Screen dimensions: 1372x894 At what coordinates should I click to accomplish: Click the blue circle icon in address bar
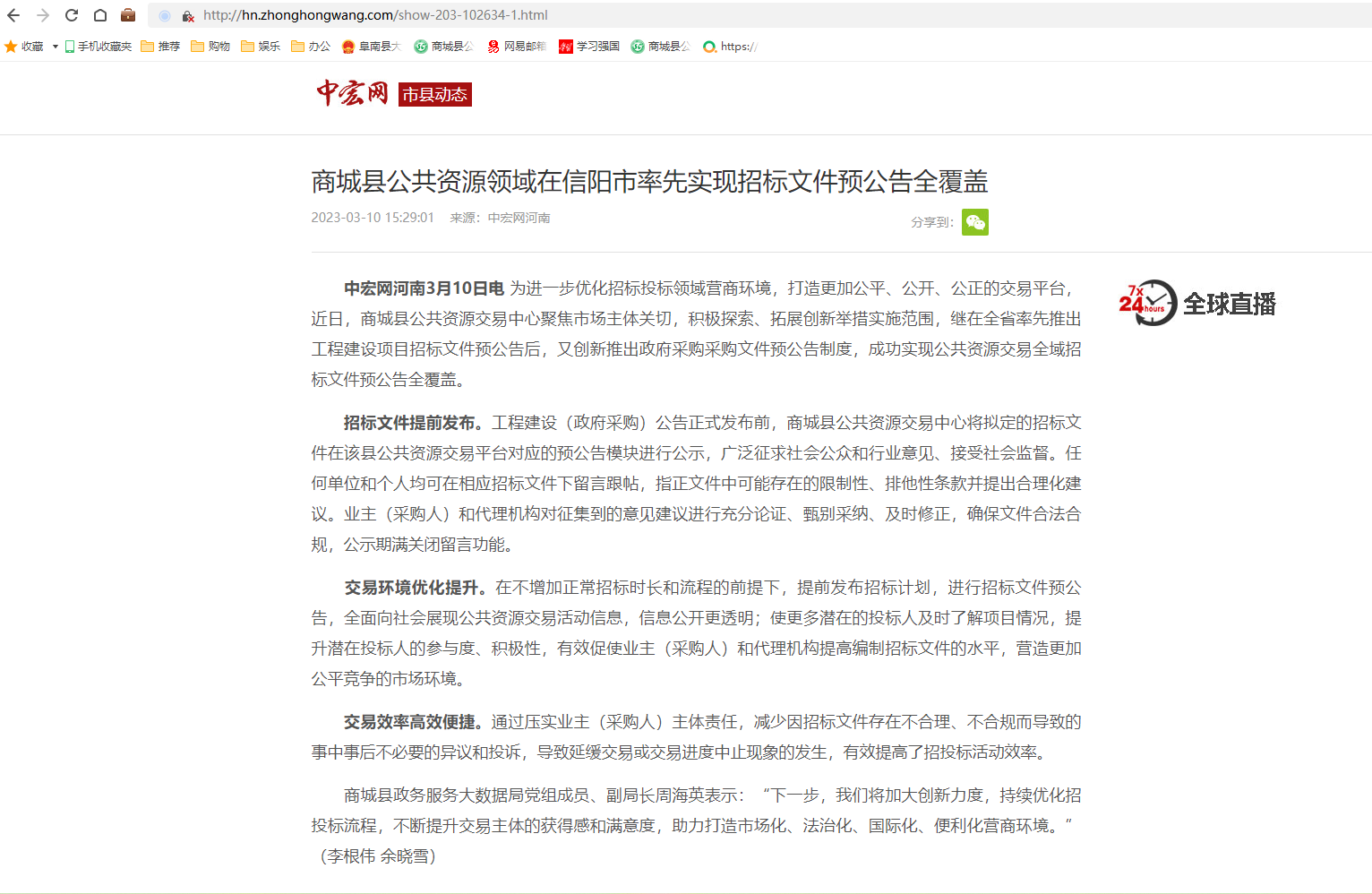(165, 15)
